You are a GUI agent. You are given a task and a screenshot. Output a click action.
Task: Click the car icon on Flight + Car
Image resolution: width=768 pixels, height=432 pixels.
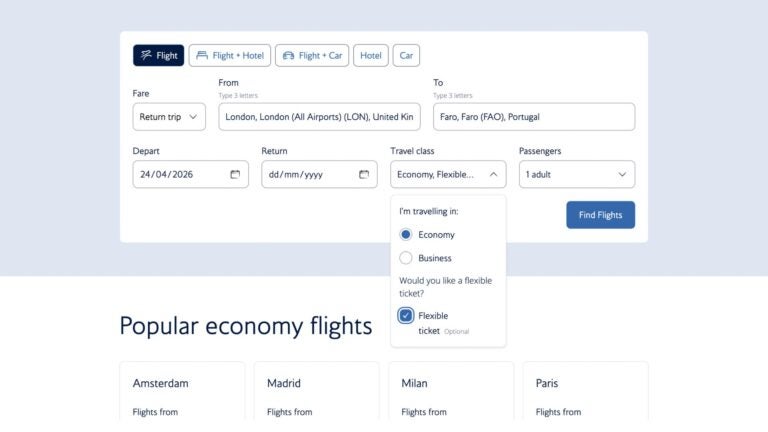coord(287,56)
